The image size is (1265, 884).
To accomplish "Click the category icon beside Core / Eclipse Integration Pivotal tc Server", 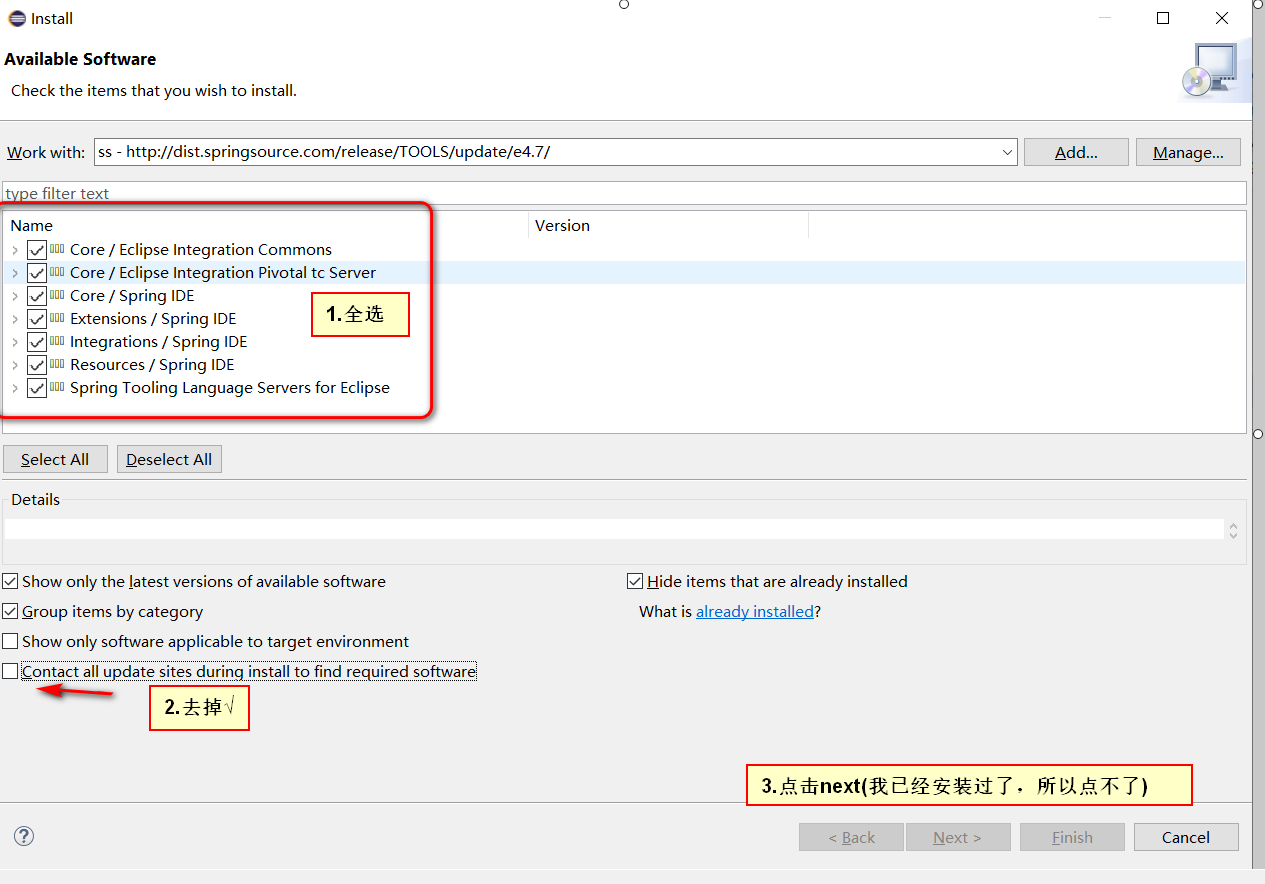I will 57,272.
